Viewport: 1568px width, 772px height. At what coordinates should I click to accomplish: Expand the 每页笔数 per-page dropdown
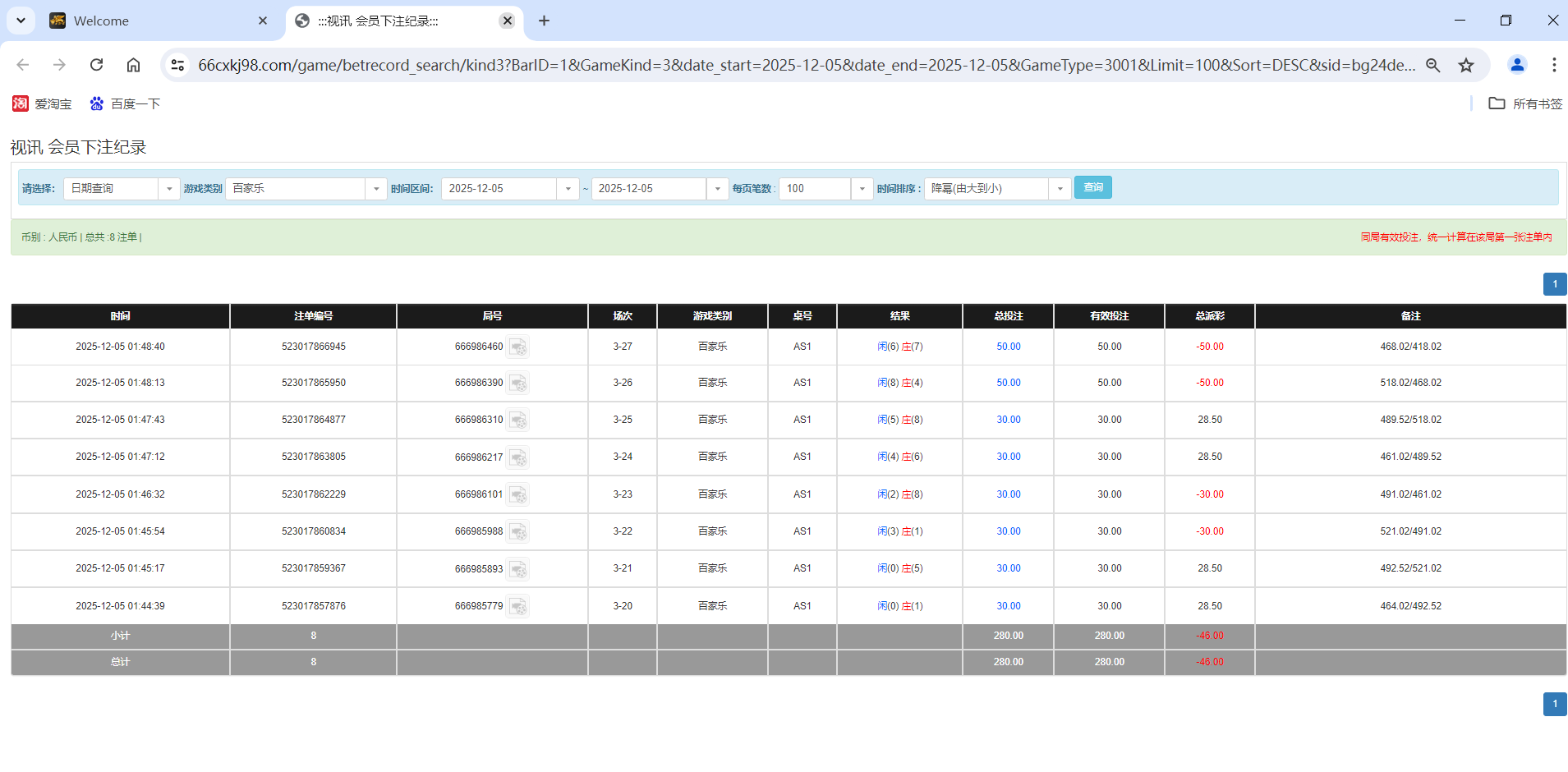click(862, 188)
